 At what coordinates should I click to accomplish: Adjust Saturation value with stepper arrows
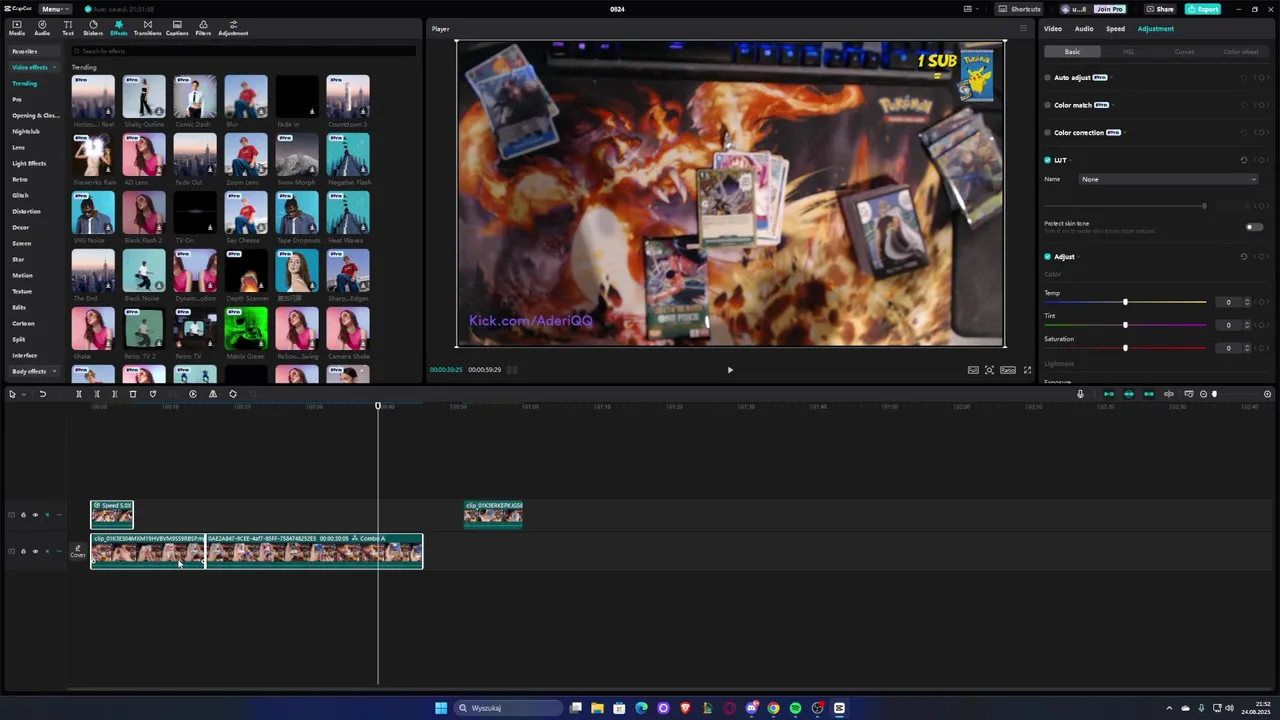point(1246,348)
